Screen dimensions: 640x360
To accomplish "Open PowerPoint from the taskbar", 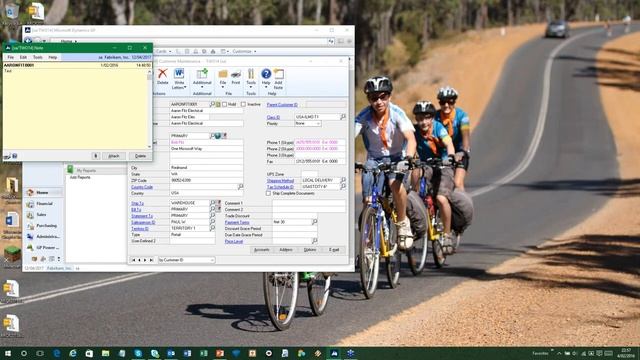I will click(220, 353).
